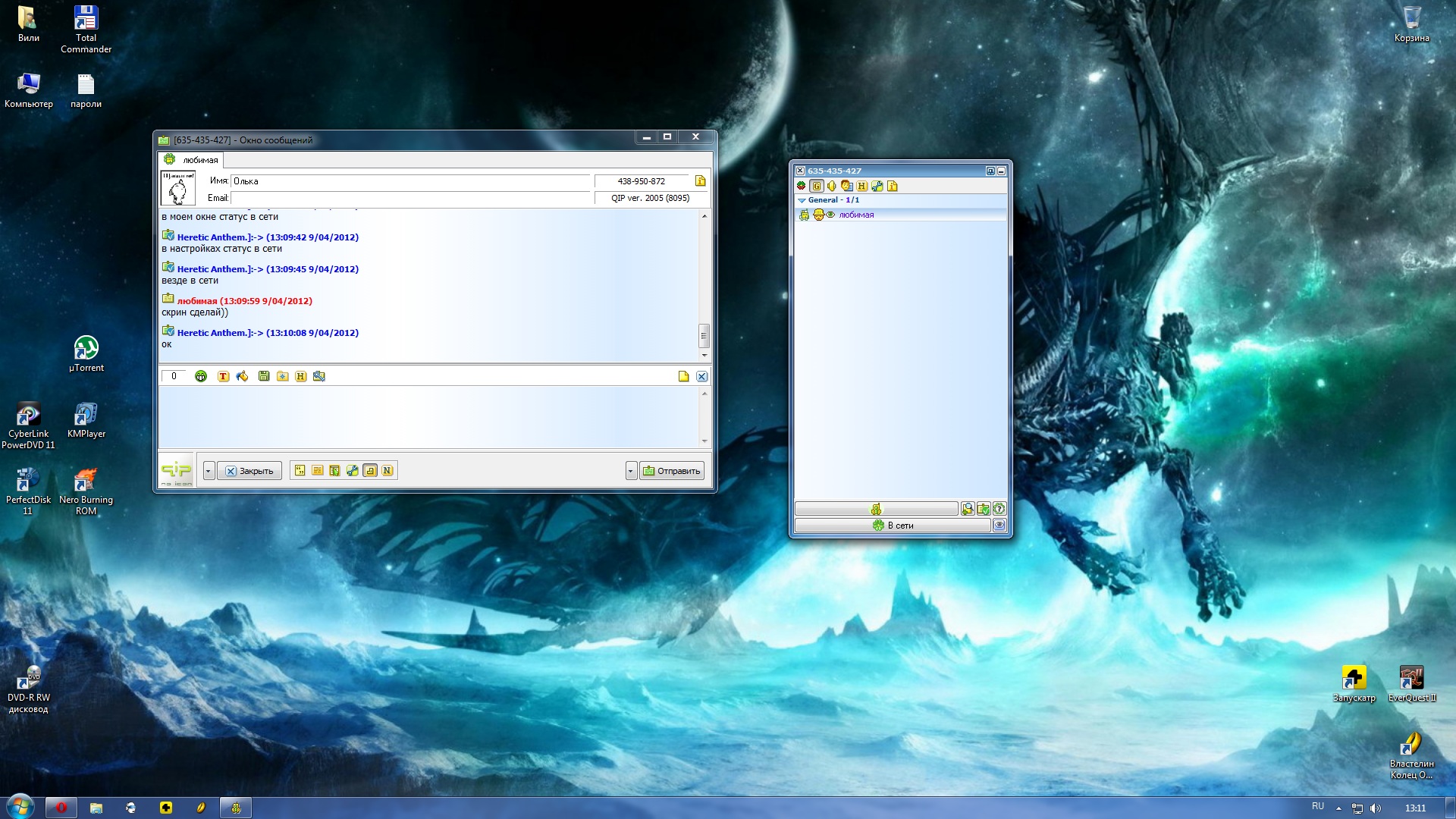
Task: Click the gear with question mark icon
Action: tap(999, 509)
